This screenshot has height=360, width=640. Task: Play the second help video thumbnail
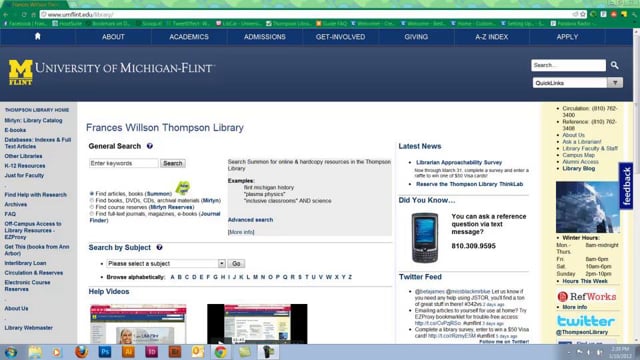[x=257, y=324]
